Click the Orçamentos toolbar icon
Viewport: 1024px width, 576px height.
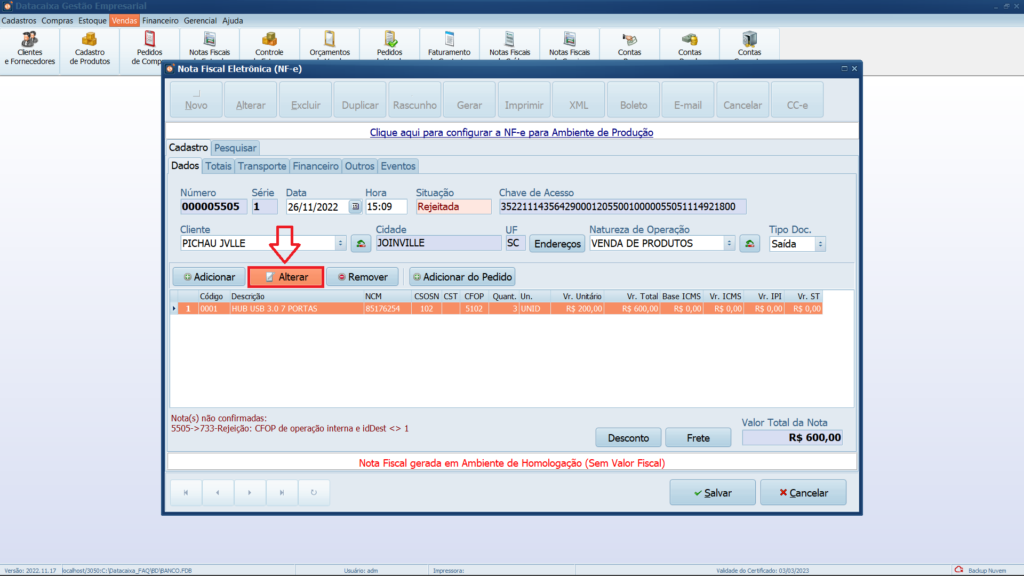[329, 42]
